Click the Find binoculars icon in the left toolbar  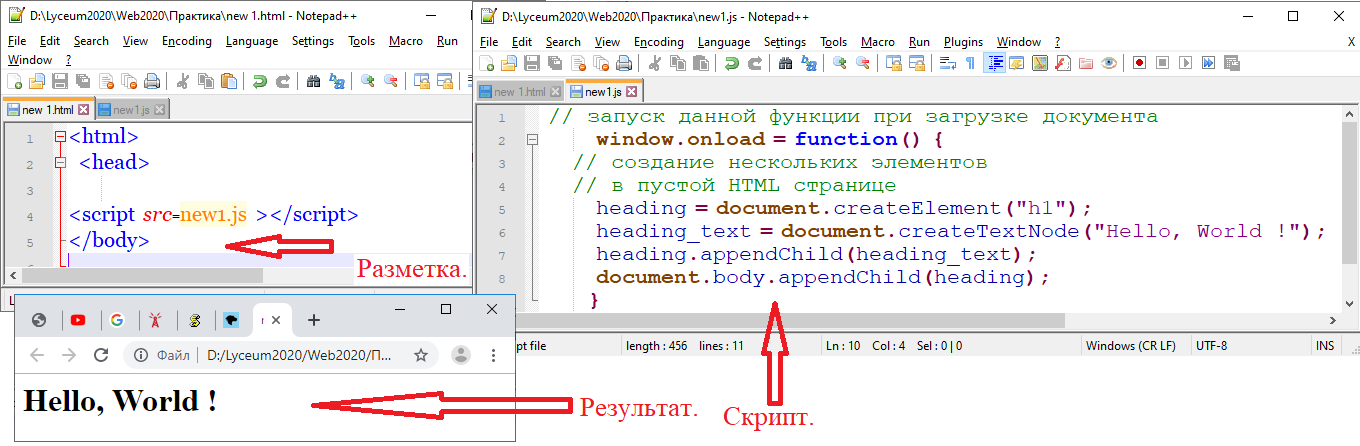[x=313, y=82]
